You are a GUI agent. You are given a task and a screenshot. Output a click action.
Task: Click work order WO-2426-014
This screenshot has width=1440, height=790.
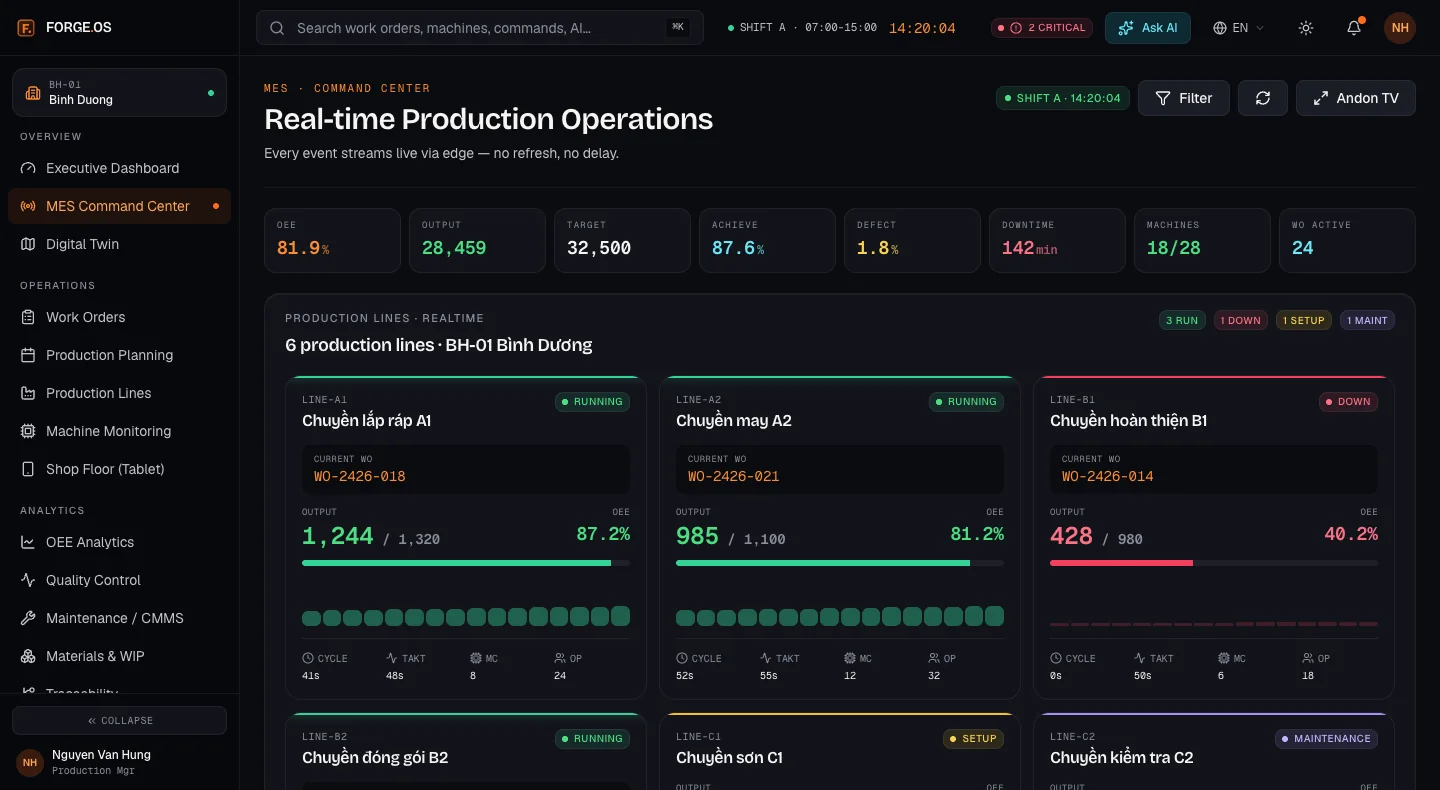pyautogui.click(x=1108, y=476)
